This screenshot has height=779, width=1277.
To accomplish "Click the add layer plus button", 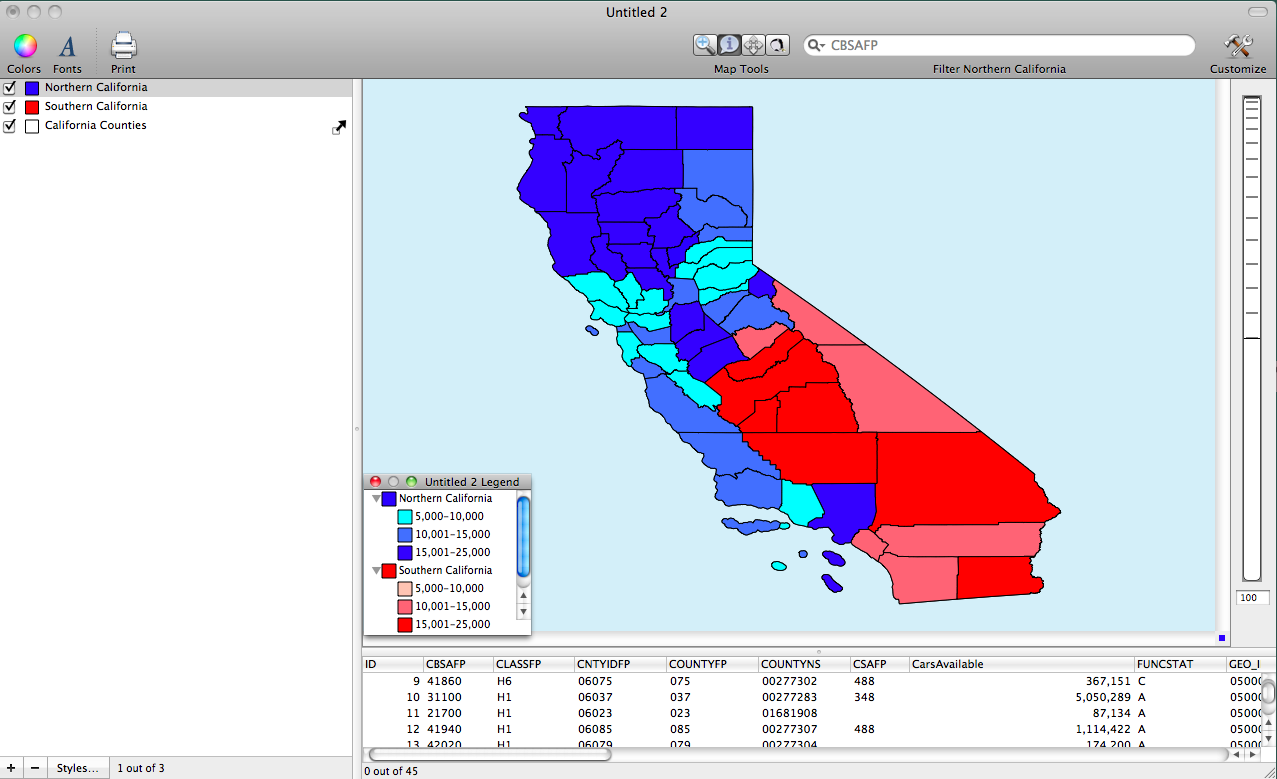I will pos(11,768).
